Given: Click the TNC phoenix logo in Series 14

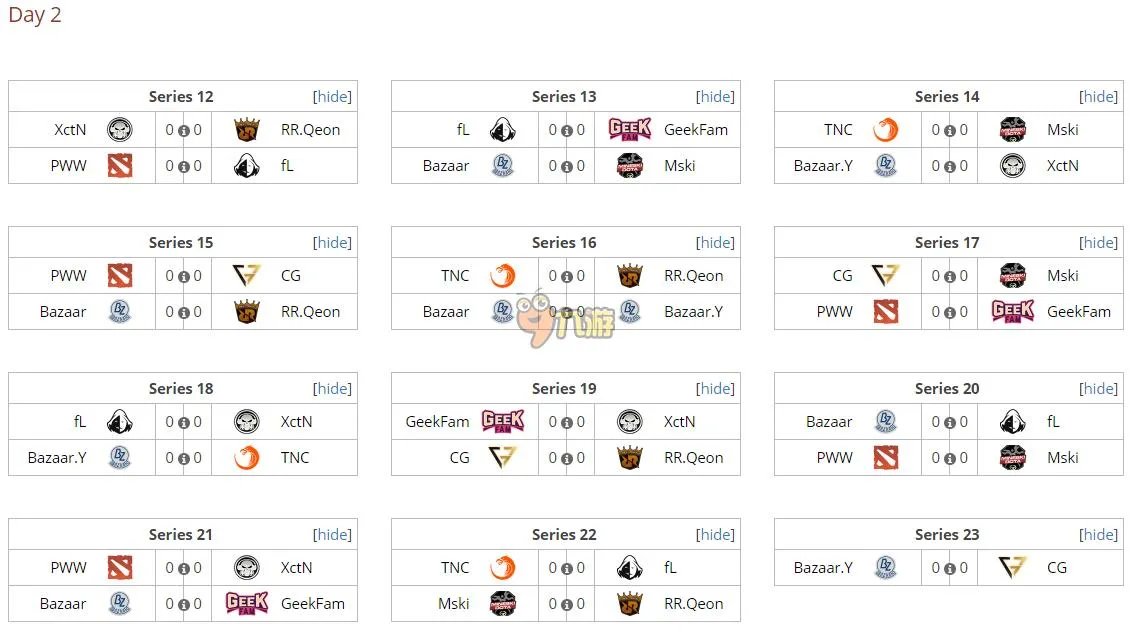Looking at the screenshot, I should point(885,130).
